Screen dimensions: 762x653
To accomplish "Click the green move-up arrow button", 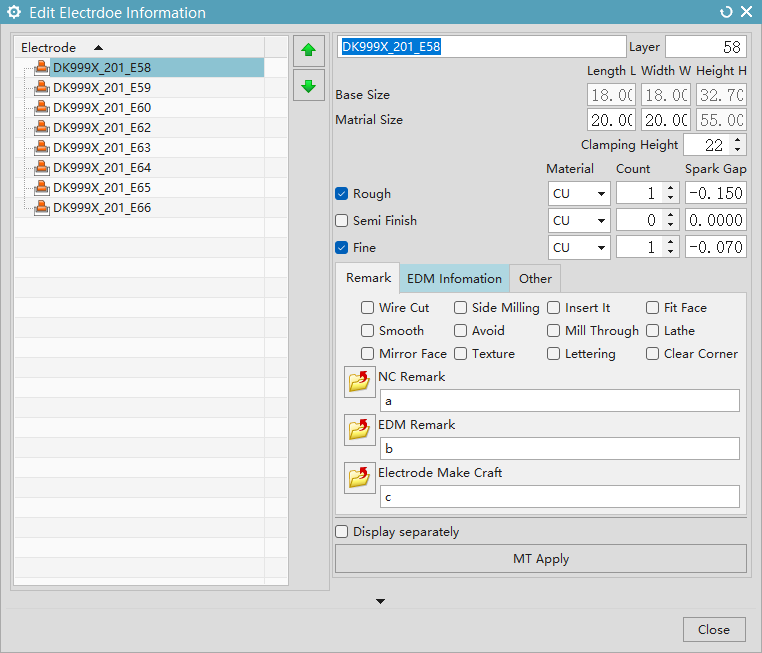I will (308, 49).
